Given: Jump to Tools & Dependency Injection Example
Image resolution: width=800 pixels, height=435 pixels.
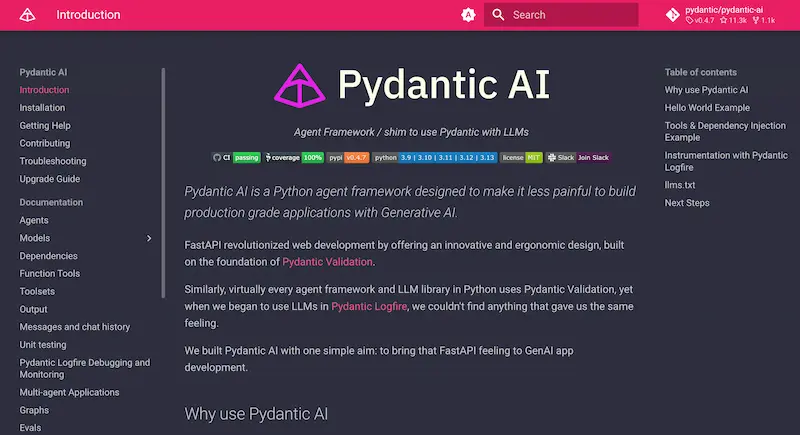Looking at the screenshot, I should pos(725,131).
